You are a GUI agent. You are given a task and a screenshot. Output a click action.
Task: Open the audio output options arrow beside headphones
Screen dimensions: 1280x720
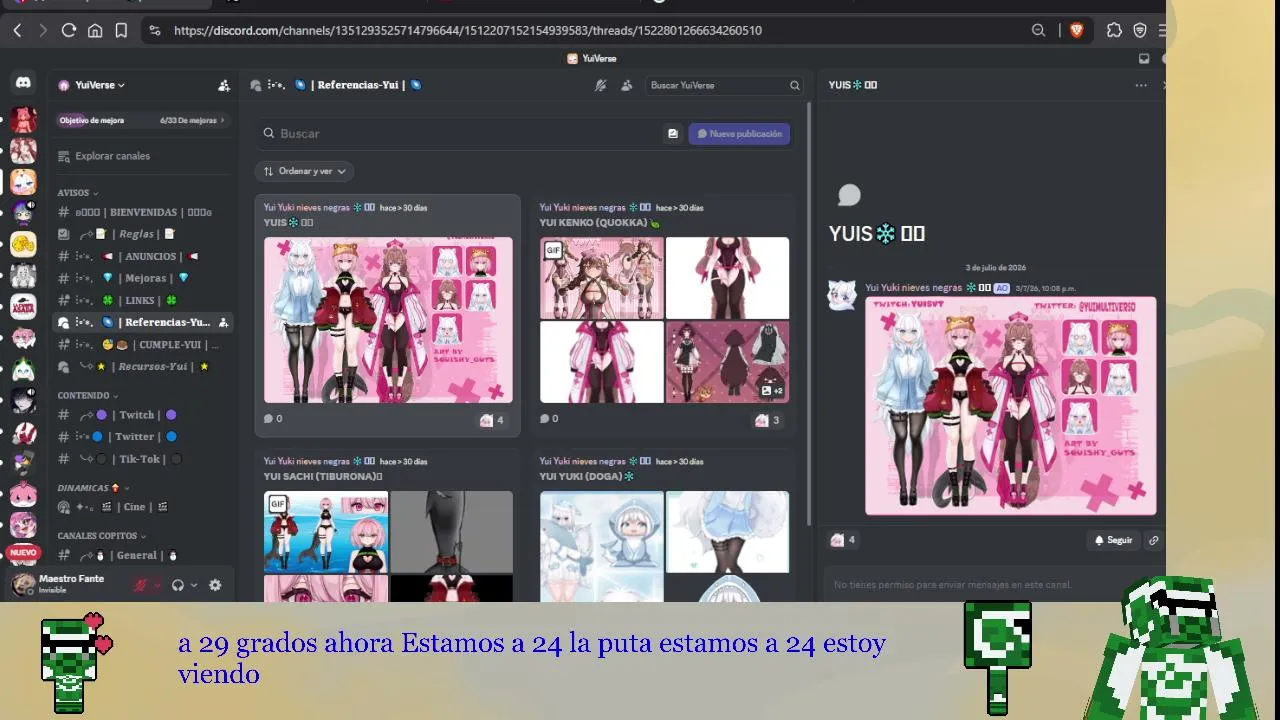pos(194,585)
